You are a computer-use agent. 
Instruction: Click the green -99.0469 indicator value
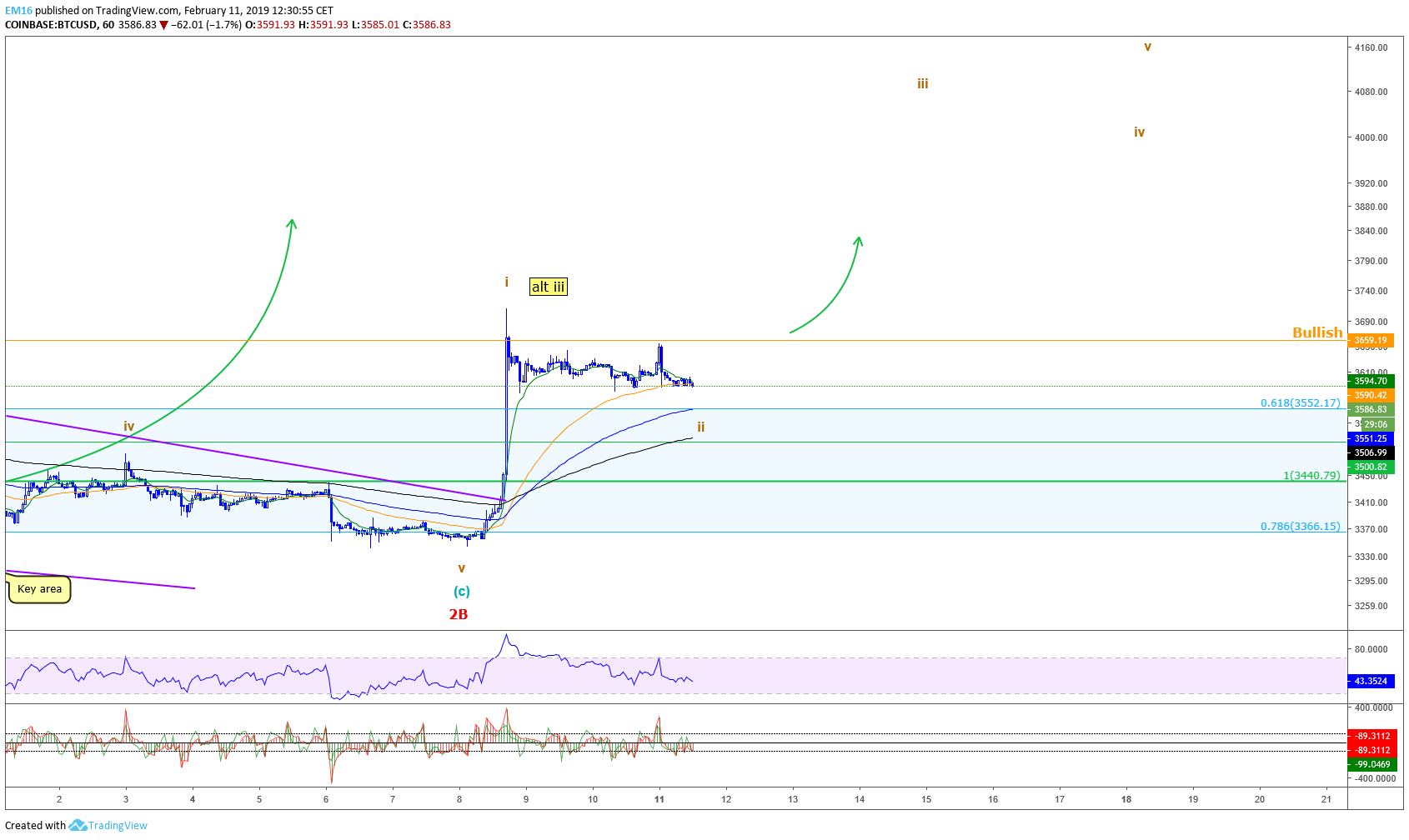[1371, 764]
